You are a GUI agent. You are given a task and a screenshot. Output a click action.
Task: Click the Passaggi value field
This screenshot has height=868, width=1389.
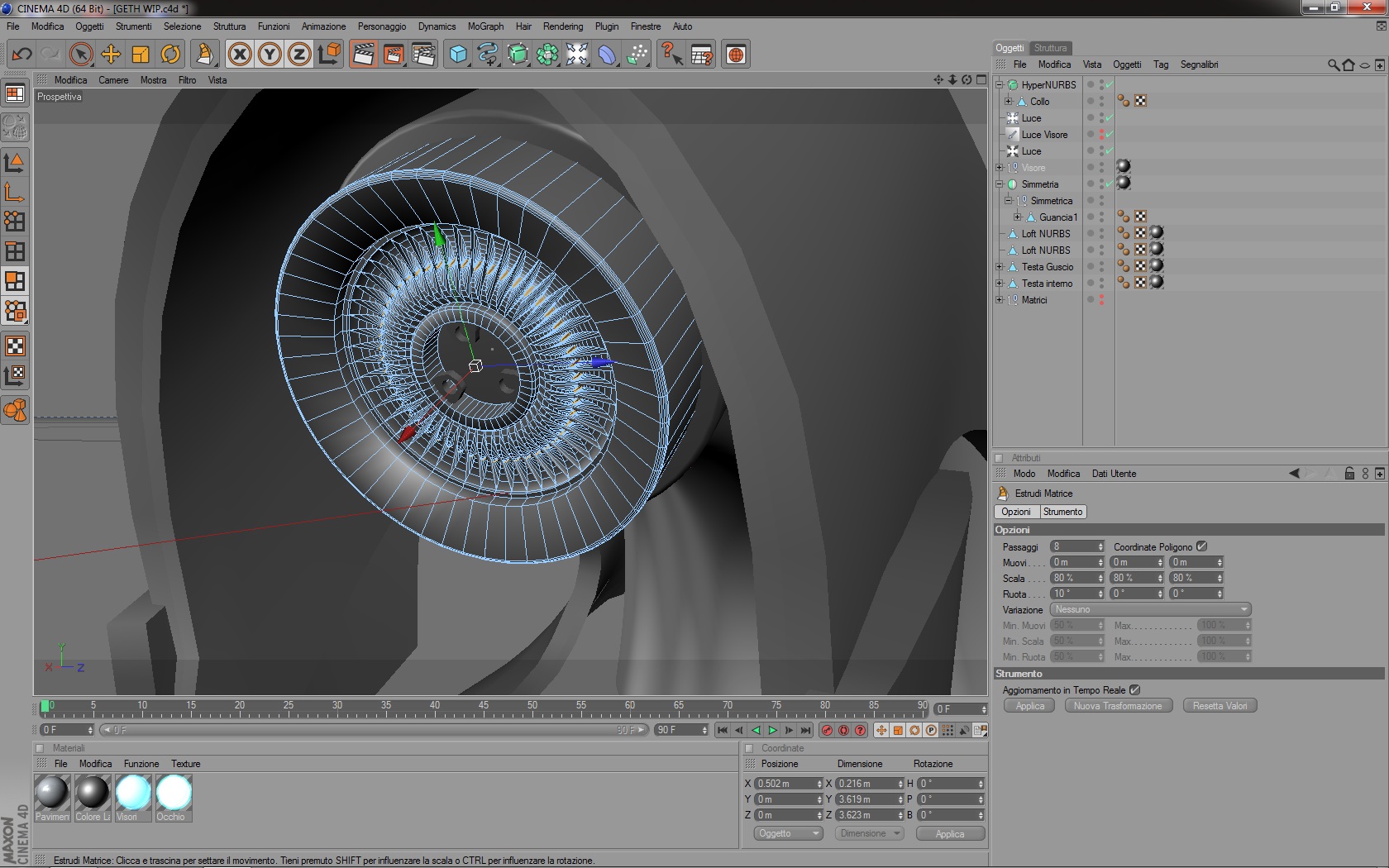[1073, 546]
